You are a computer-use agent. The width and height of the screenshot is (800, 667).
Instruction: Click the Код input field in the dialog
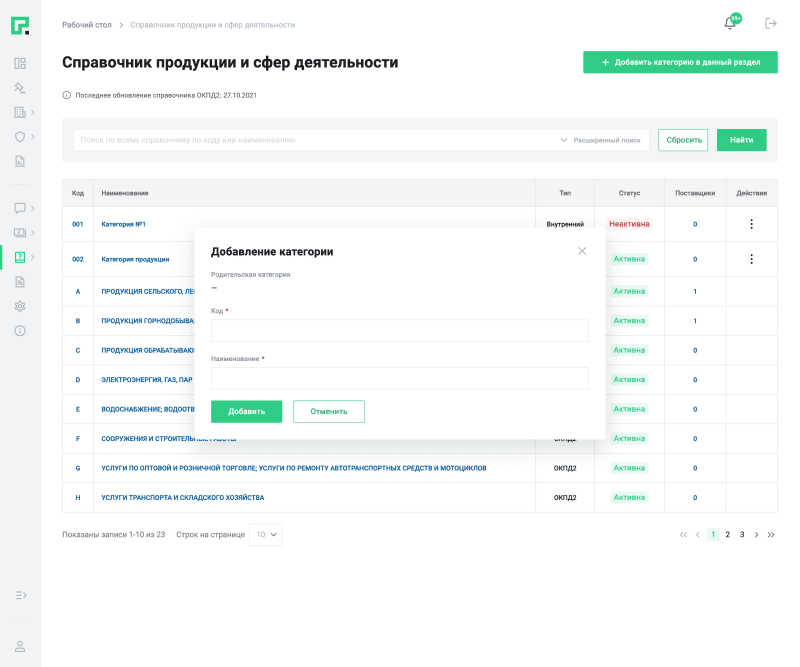point(399,330)
